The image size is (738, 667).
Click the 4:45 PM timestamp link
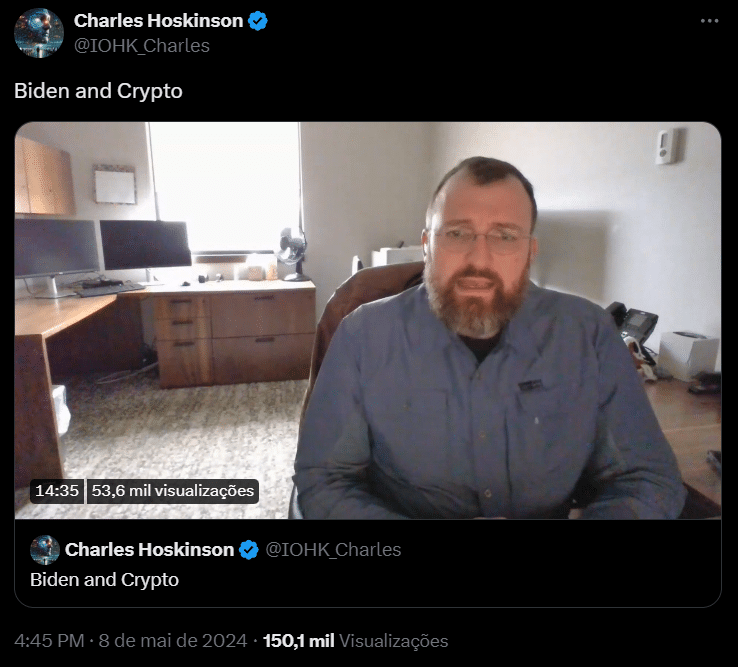pos(49,641)
